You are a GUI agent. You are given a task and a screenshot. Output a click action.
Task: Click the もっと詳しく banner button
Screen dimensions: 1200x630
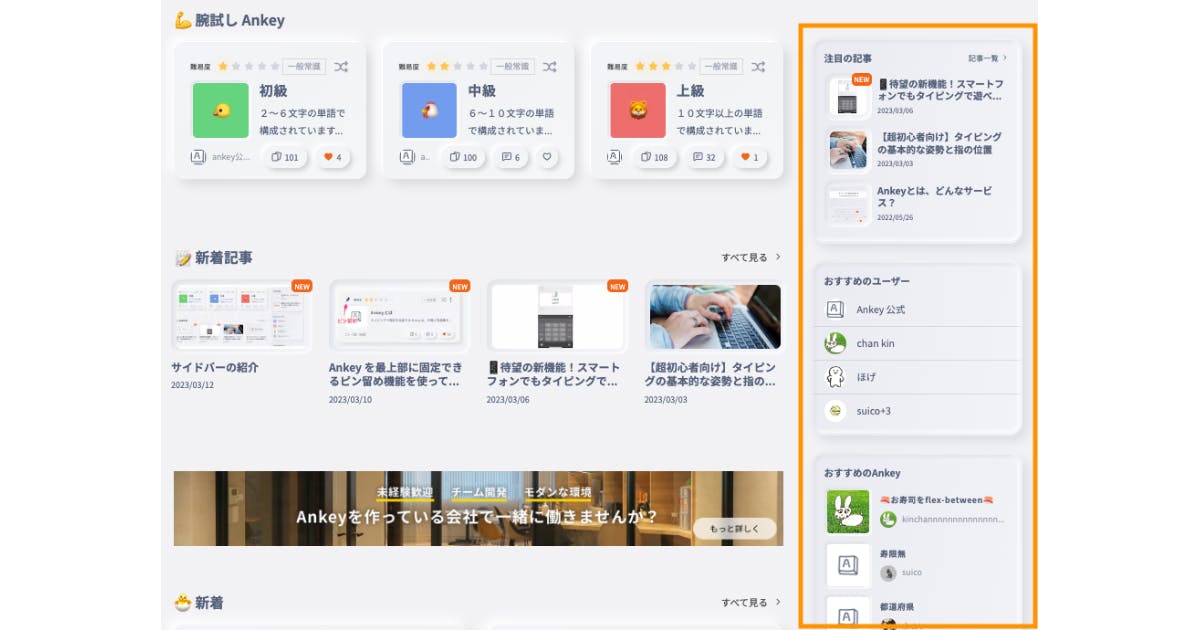click(x=734, y=529)
